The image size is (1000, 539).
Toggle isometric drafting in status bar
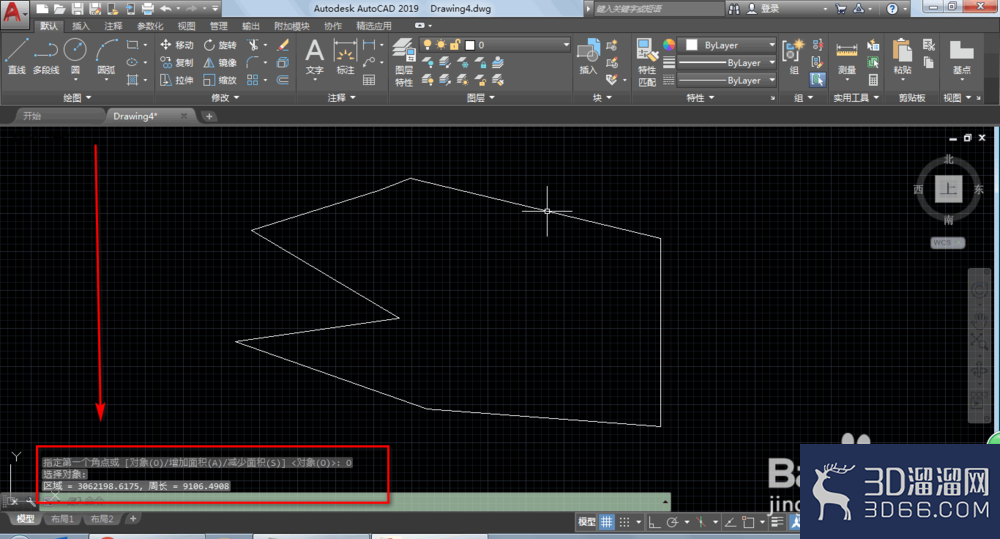[x=700, y=522]
